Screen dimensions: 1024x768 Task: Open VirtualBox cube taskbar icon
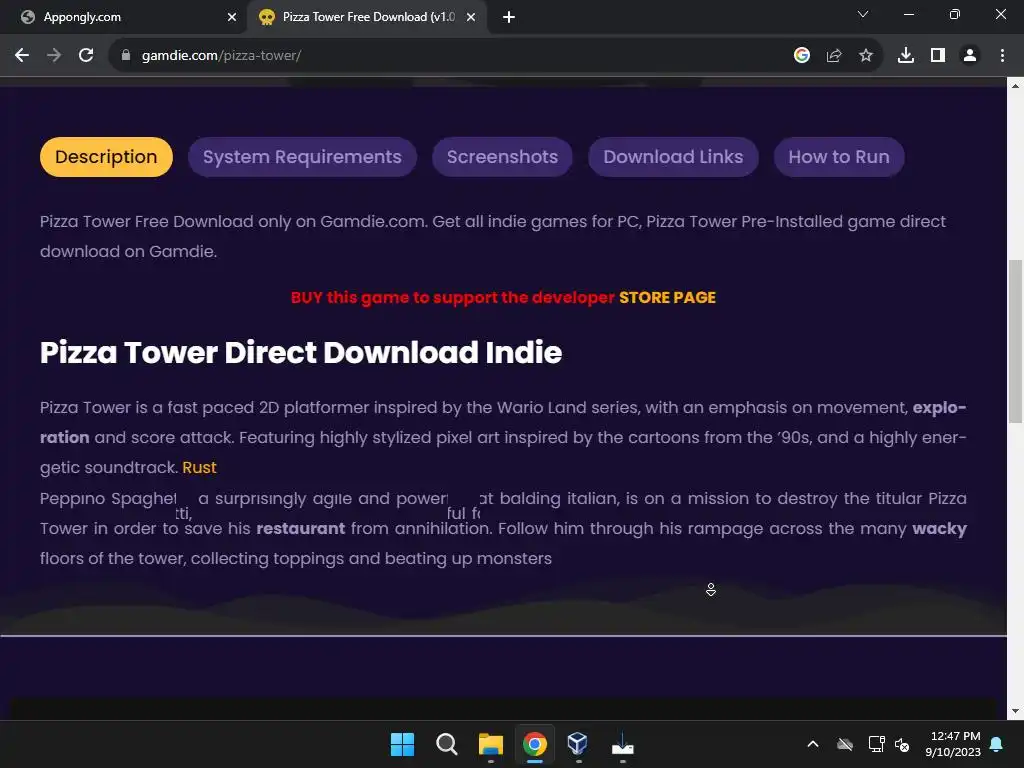(579, 744)
